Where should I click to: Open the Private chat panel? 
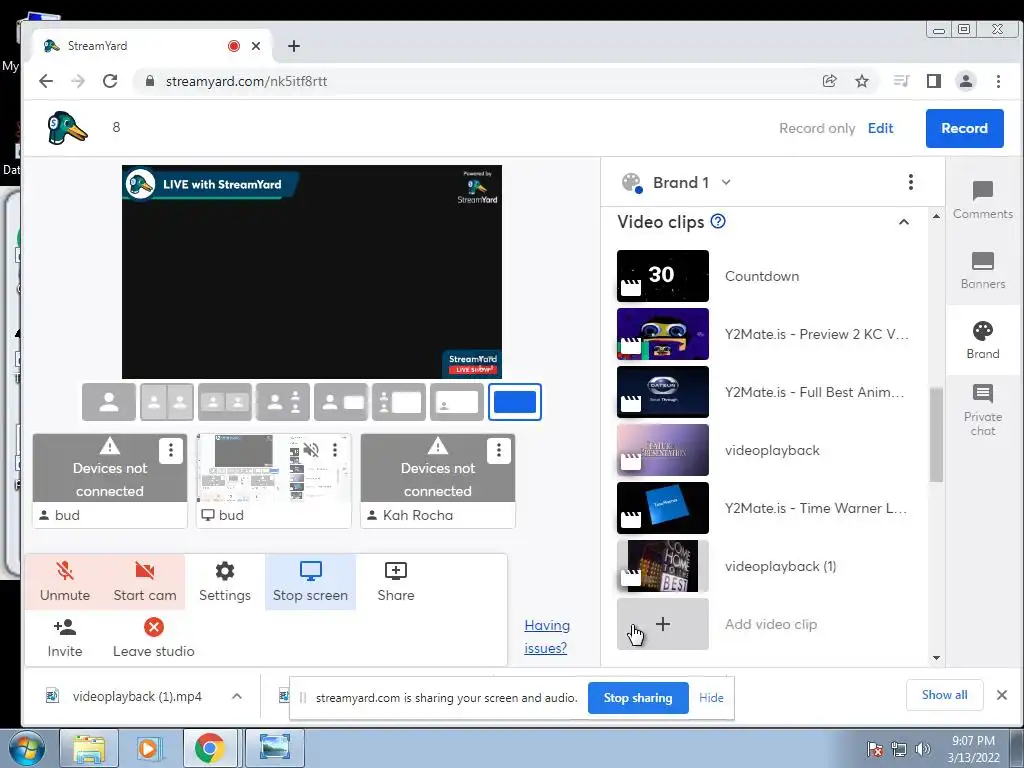coord(982,410)
